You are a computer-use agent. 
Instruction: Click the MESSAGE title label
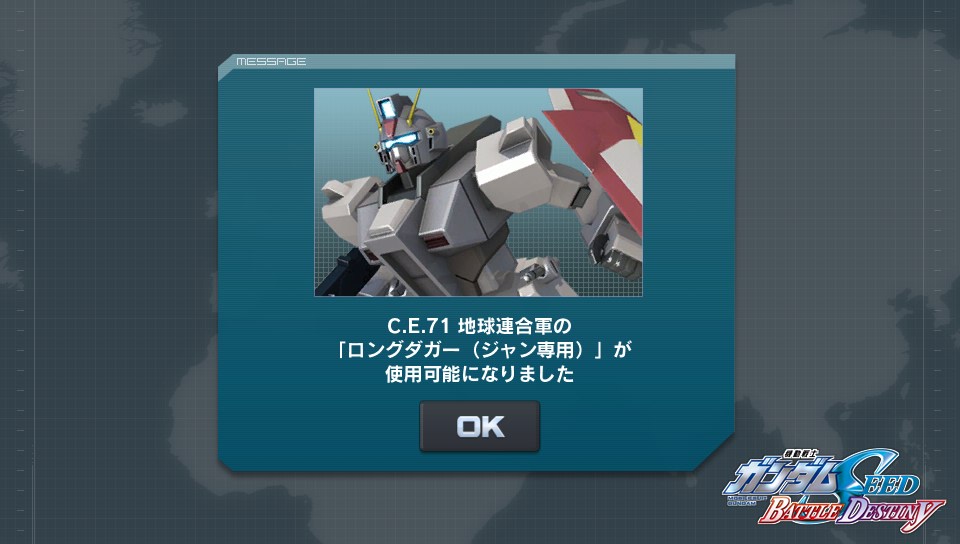[271, 62]
